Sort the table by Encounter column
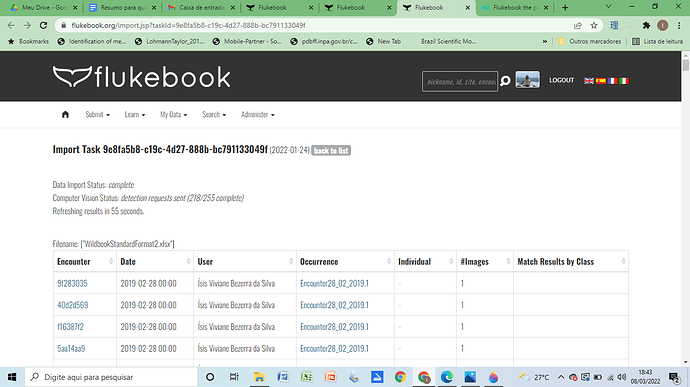Image resolution: width=690 pixels, height=387 pixels. pos(84,262)
